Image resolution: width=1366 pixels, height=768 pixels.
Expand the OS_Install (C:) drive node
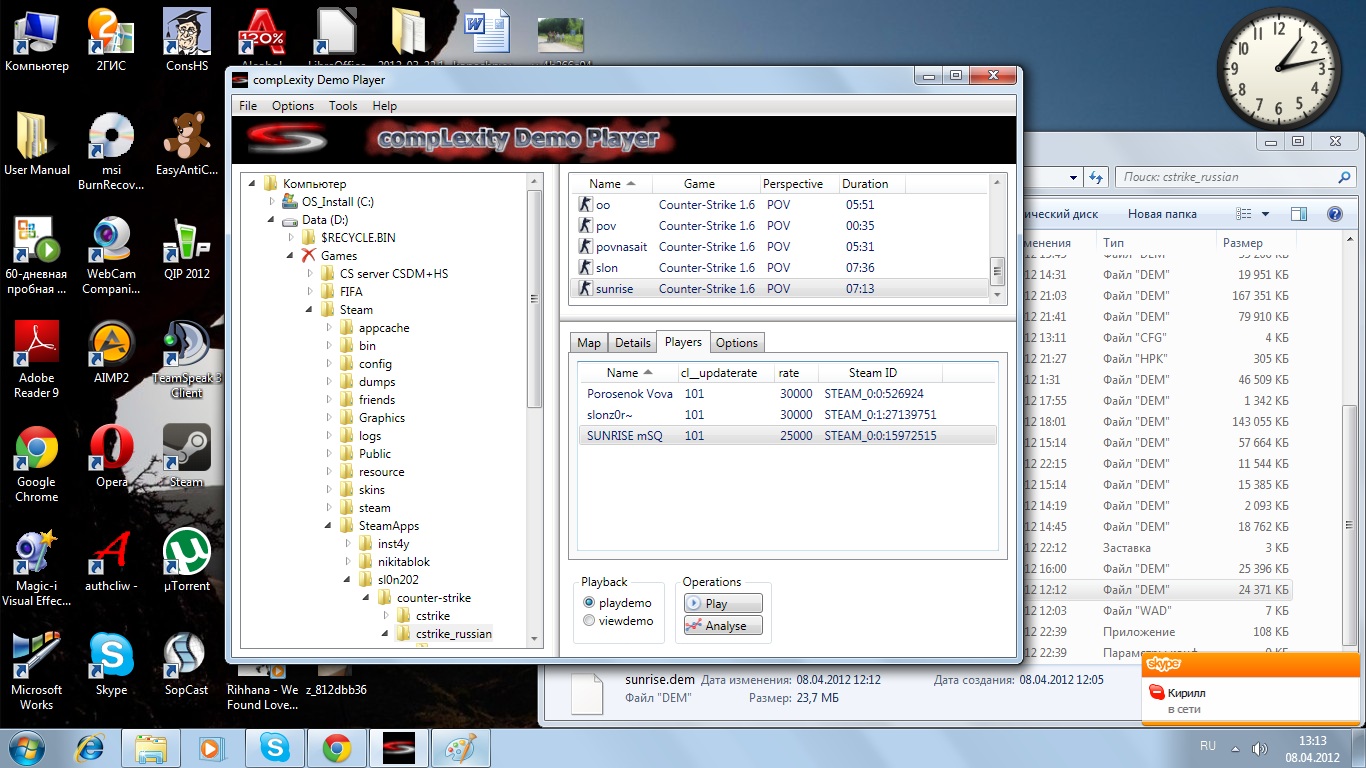pos(271,202)
